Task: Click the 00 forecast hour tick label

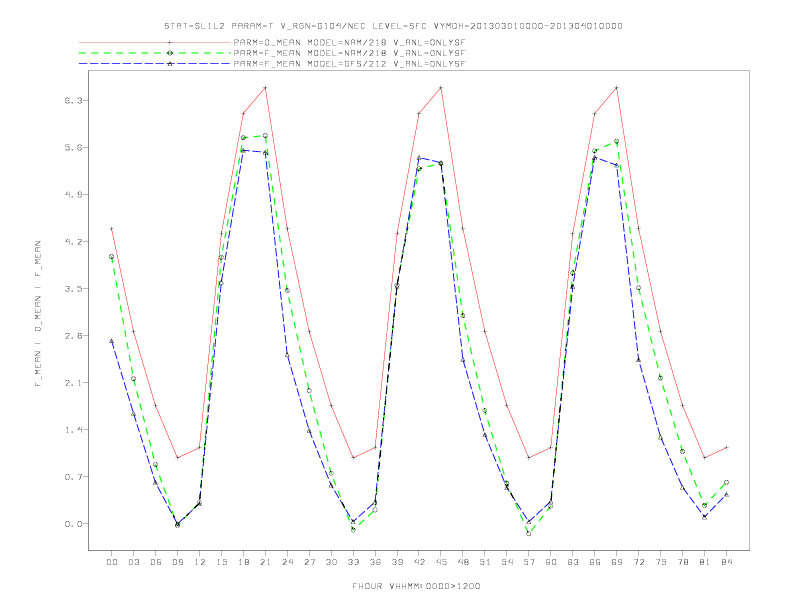Action: point(112,562)
